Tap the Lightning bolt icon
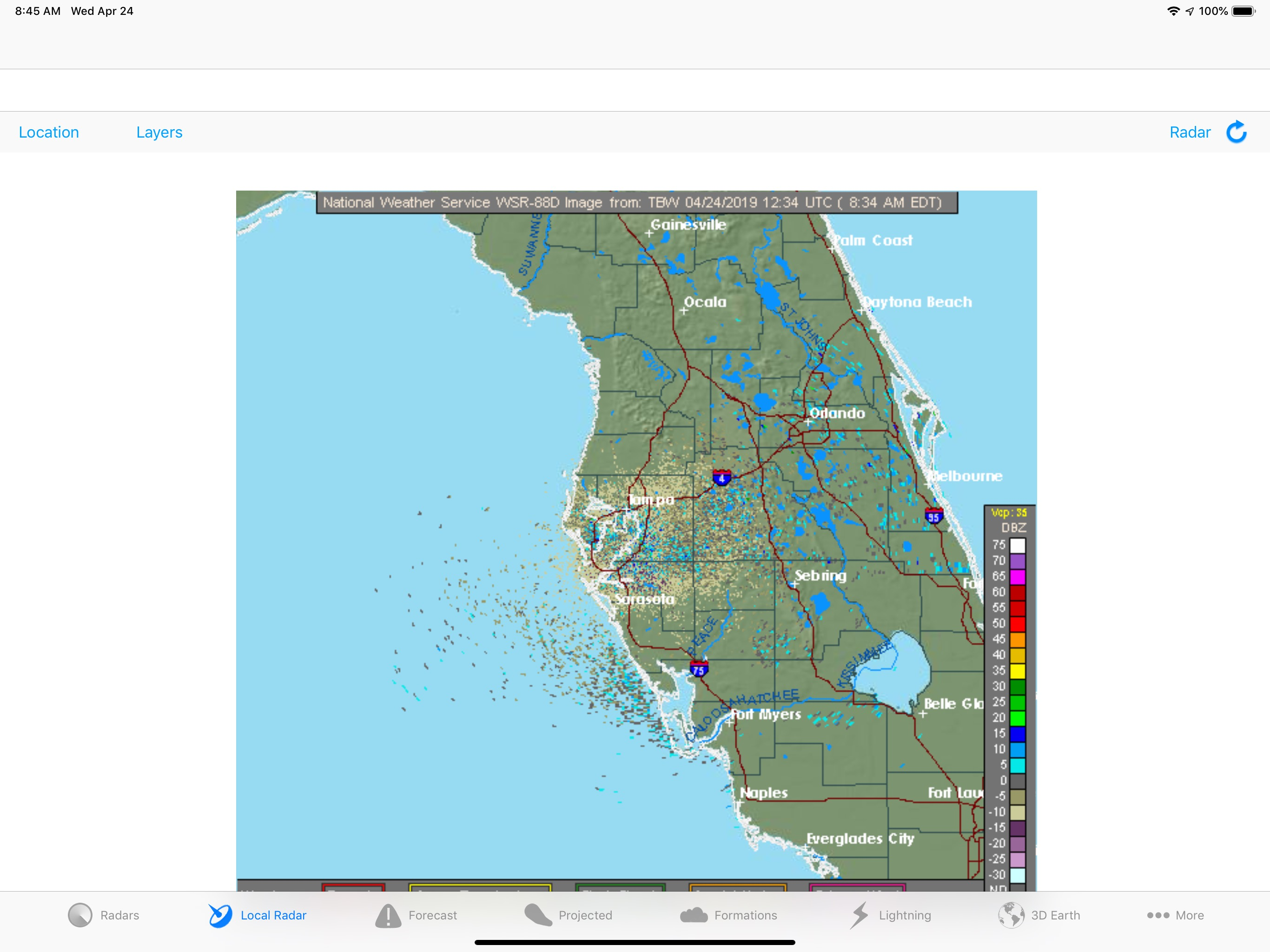 pyautogui.click(x=860, y=915)
